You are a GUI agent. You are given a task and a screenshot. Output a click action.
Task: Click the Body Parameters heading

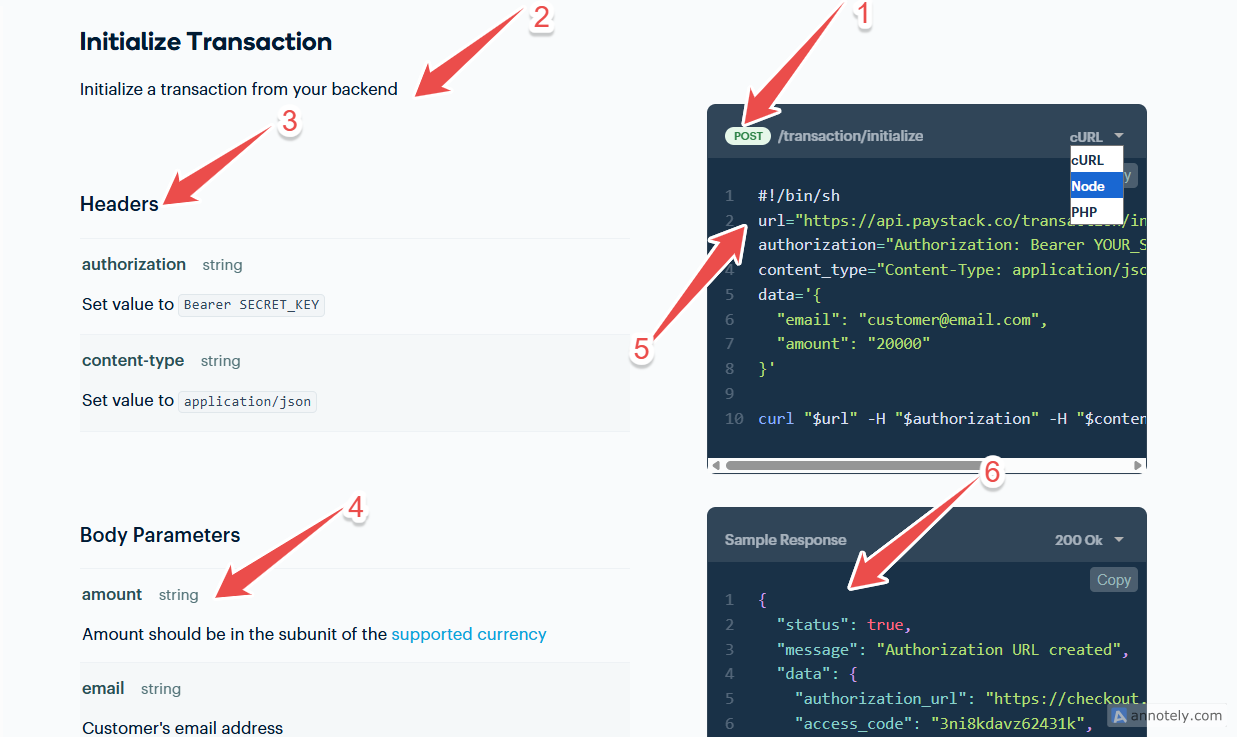160,535
